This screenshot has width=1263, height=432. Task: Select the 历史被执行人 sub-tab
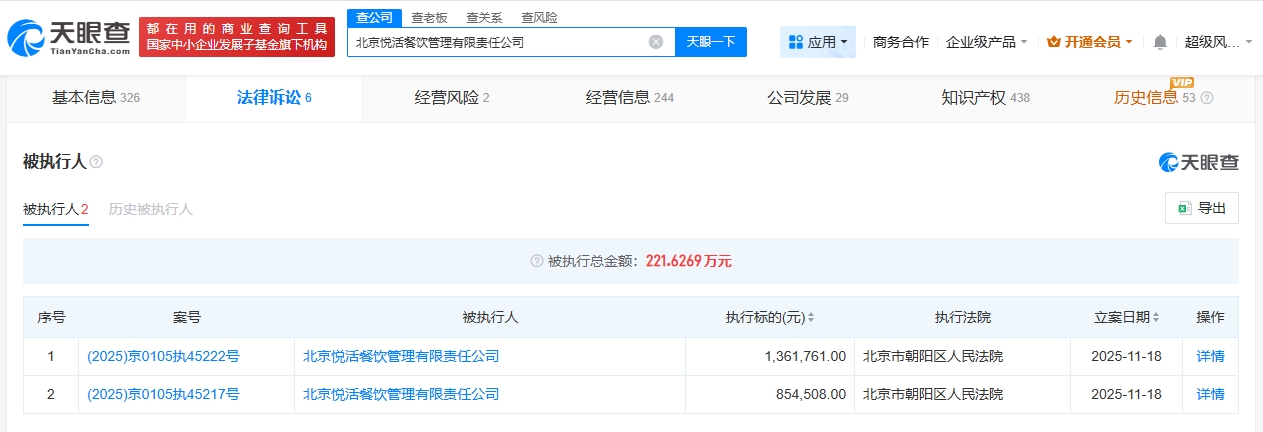[x=150, y=209]
